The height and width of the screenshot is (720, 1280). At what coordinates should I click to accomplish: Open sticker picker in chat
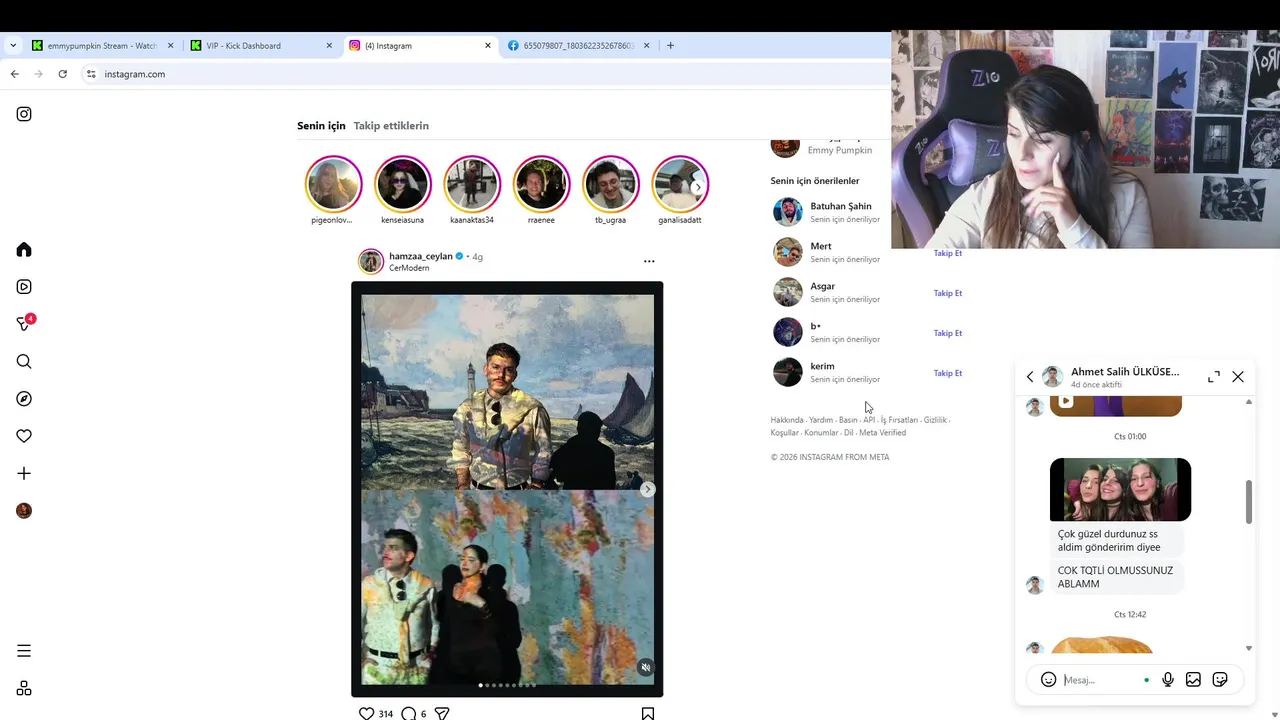(1220, 680)
